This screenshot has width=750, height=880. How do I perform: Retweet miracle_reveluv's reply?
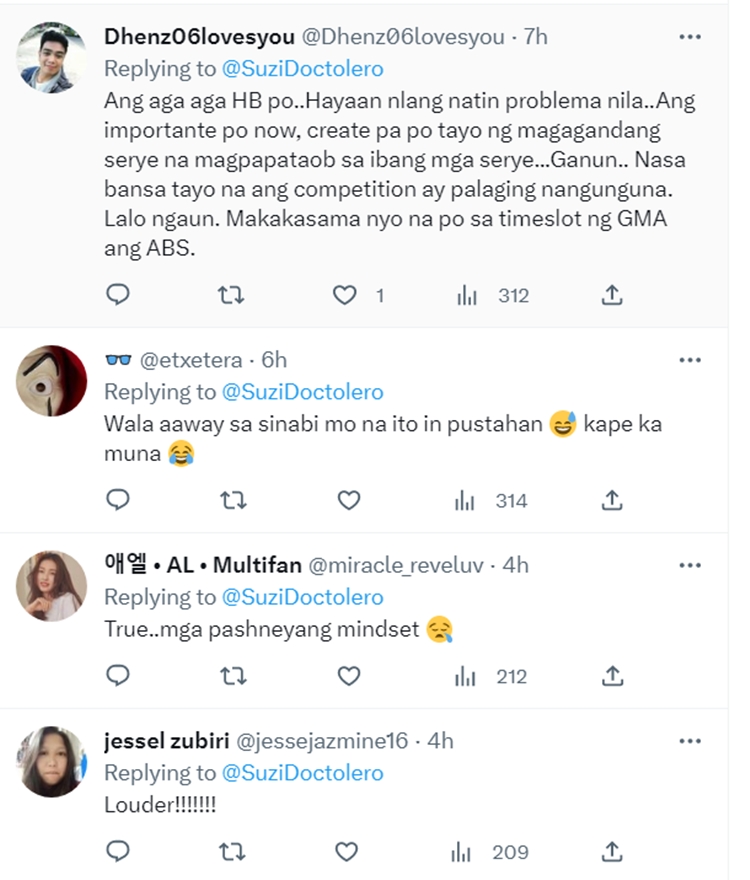pyautogui.click(x=232, y=677)
